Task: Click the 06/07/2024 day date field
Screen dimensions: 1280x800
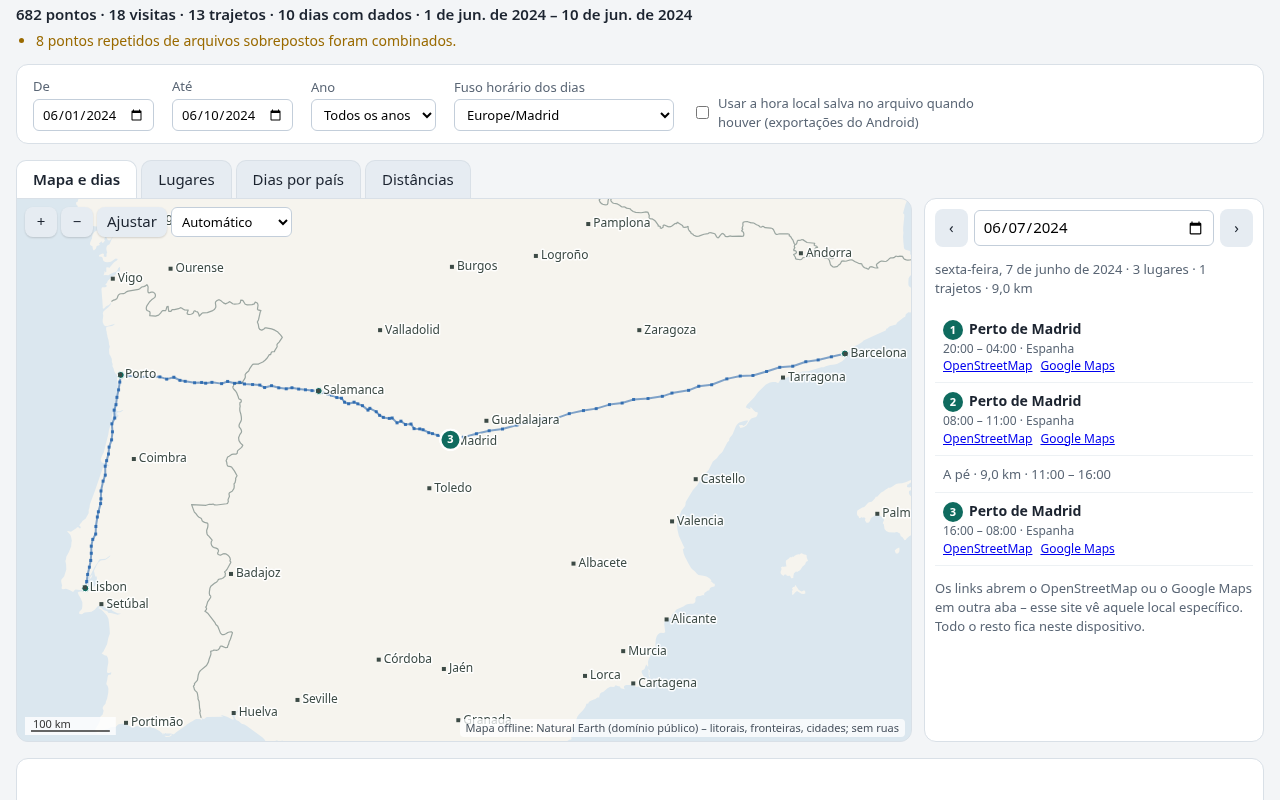Action: click(x=1094, y=228)
